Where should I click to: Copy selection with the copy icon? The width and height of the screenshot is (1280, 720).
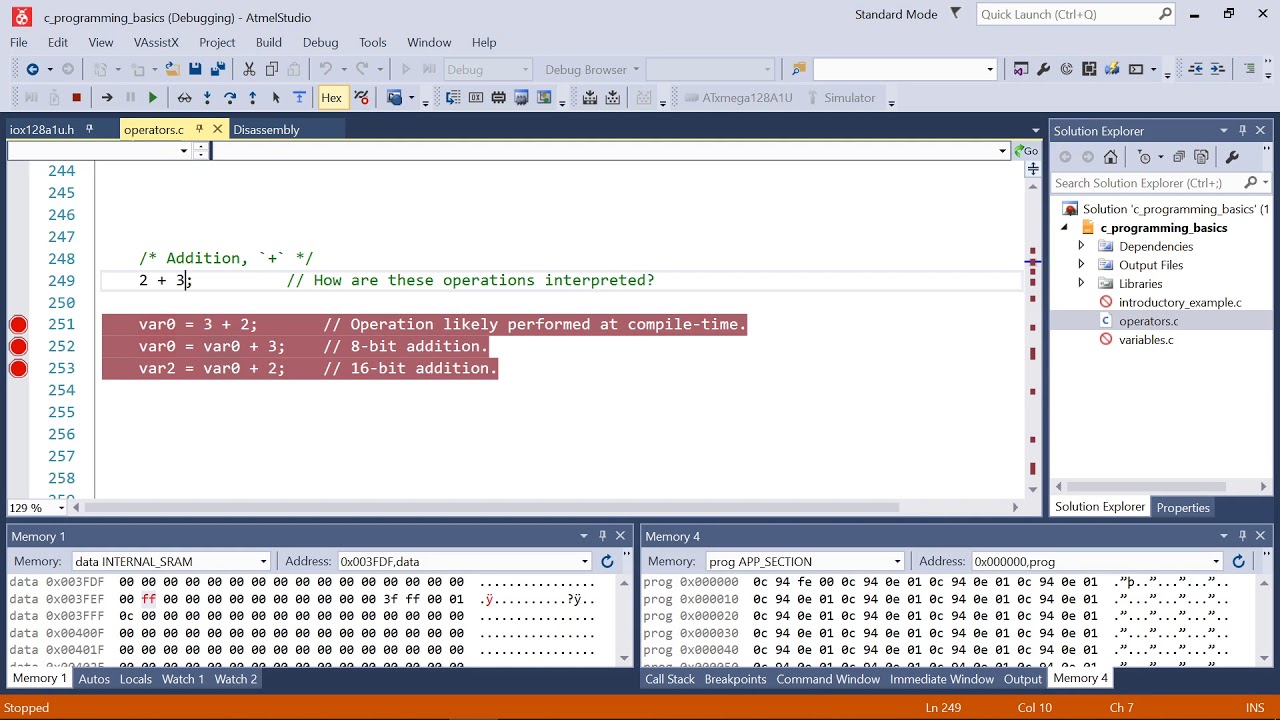tap(271, 69)
